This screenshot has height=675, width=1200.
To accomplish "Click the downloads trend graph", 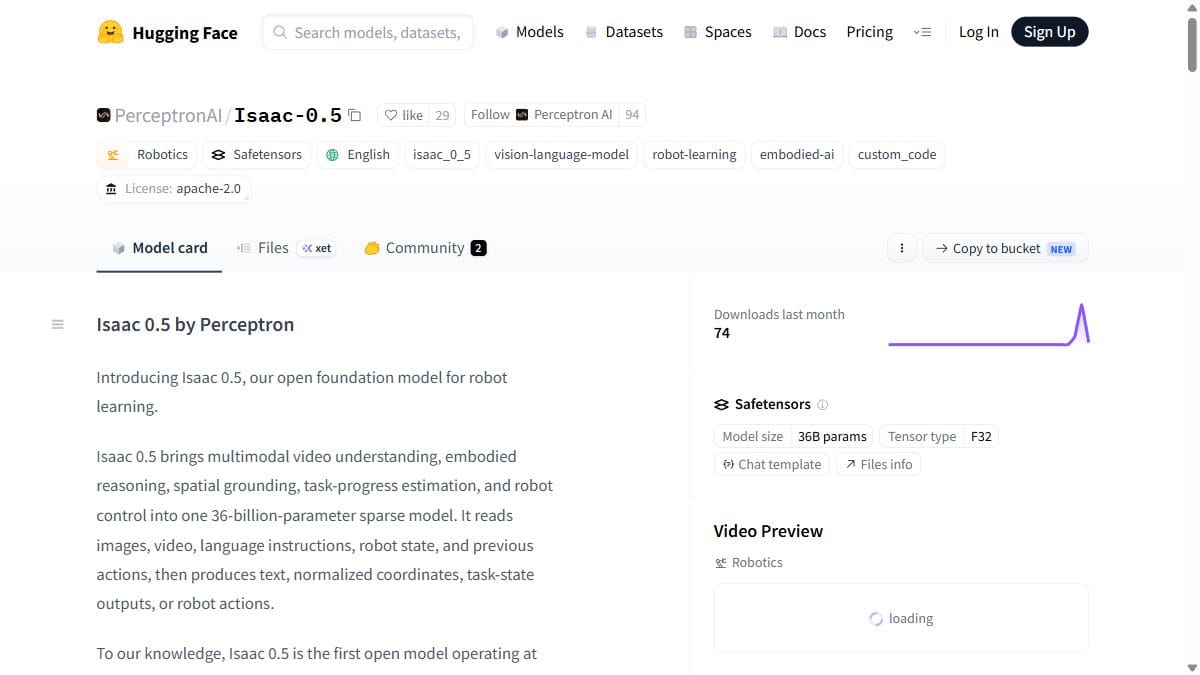I will point(988,325).
